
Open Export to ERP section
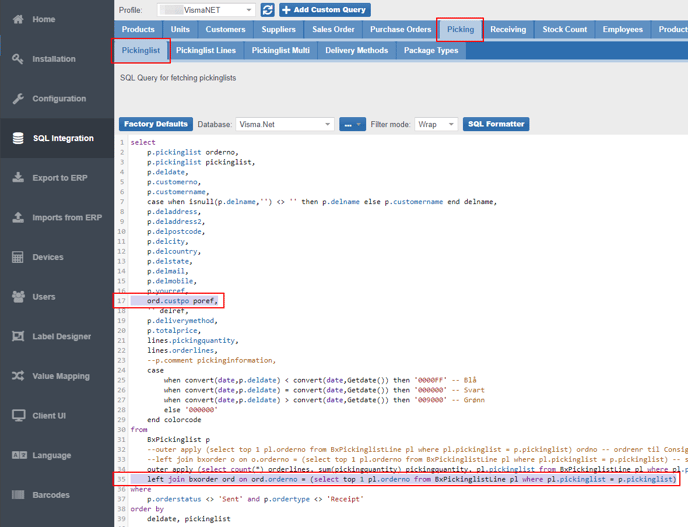[x=57, y=178]
